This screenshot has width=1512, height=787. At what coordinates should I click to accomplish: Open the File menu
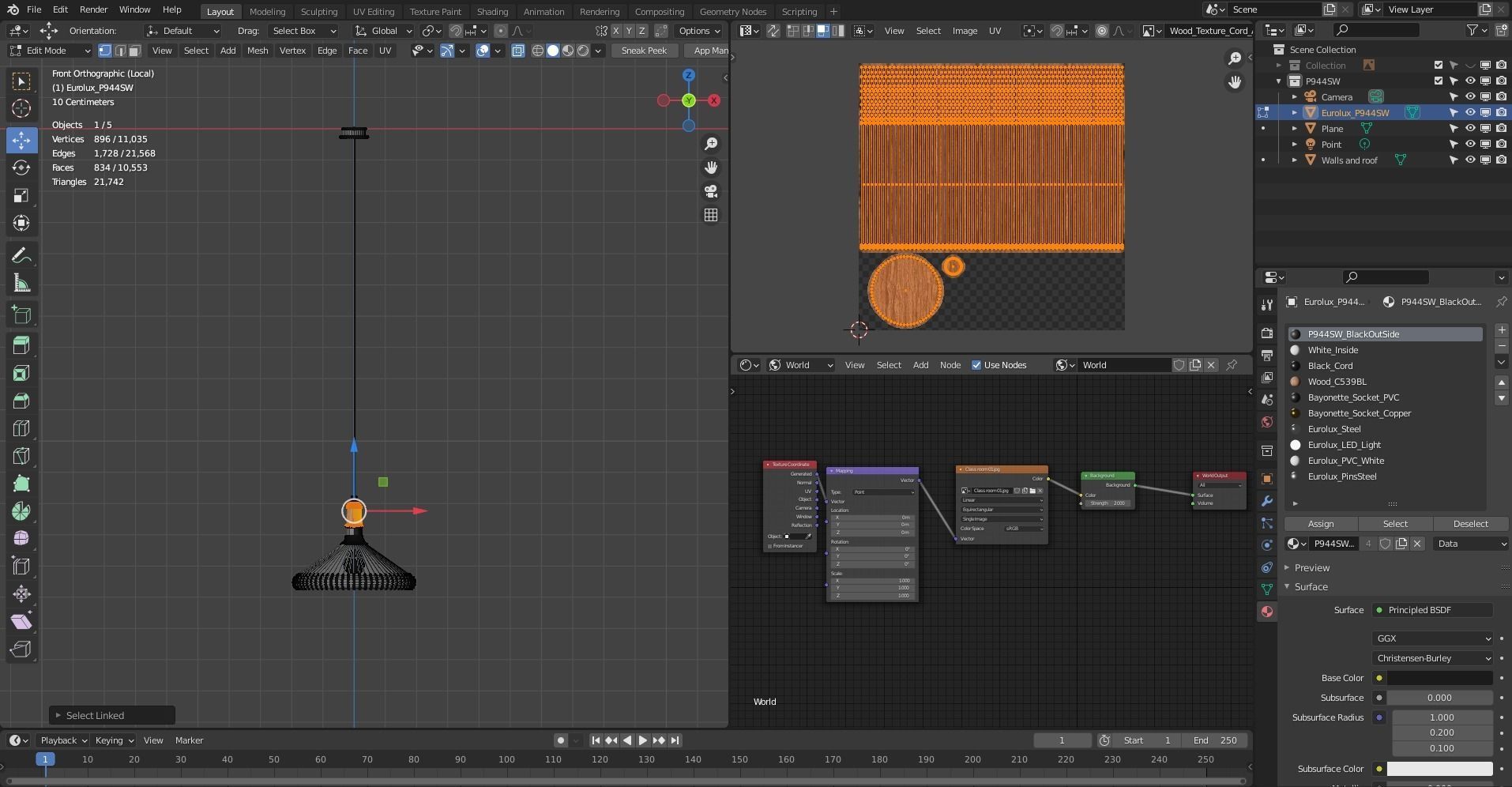(x=34, y=9)
